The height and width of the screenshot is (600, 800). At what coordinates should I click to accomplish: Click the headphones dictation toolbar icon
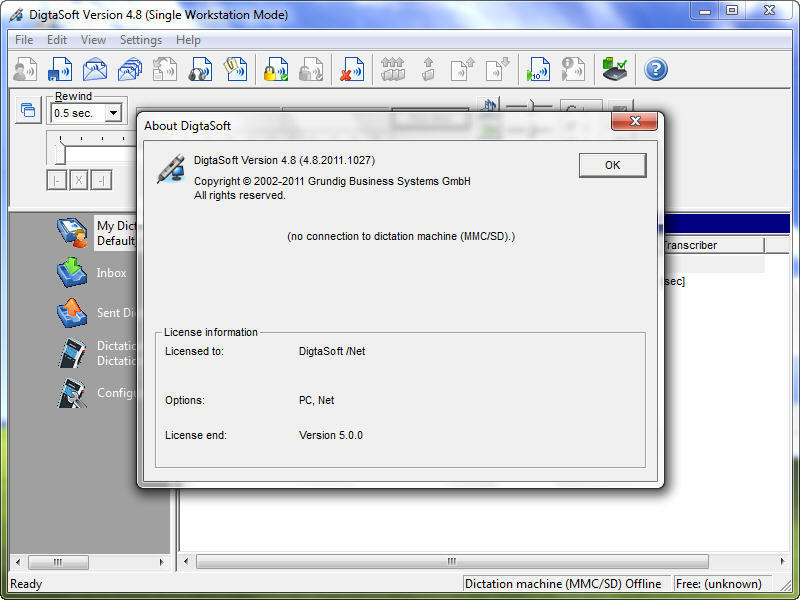(201, 69)
